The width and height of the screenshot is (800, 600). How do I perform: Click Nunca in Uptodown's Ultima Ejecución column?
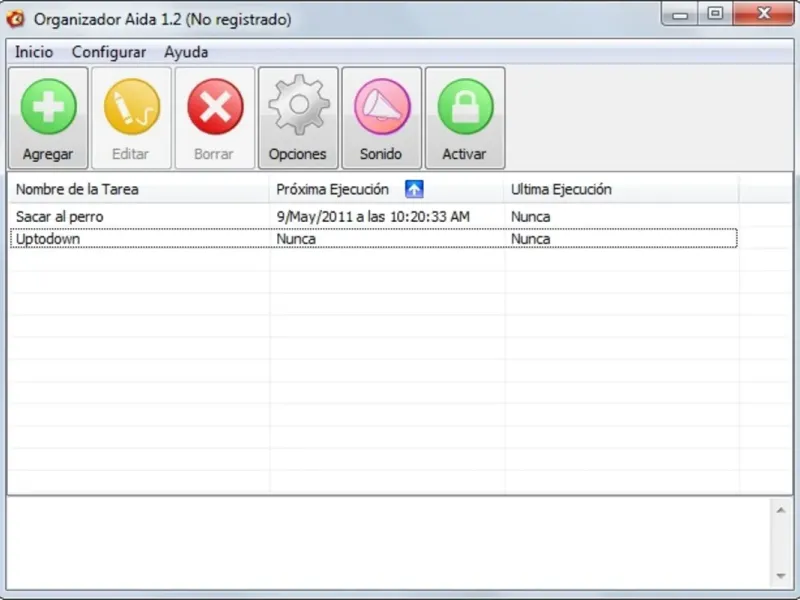pyautogui.click(x=531, y=239)
